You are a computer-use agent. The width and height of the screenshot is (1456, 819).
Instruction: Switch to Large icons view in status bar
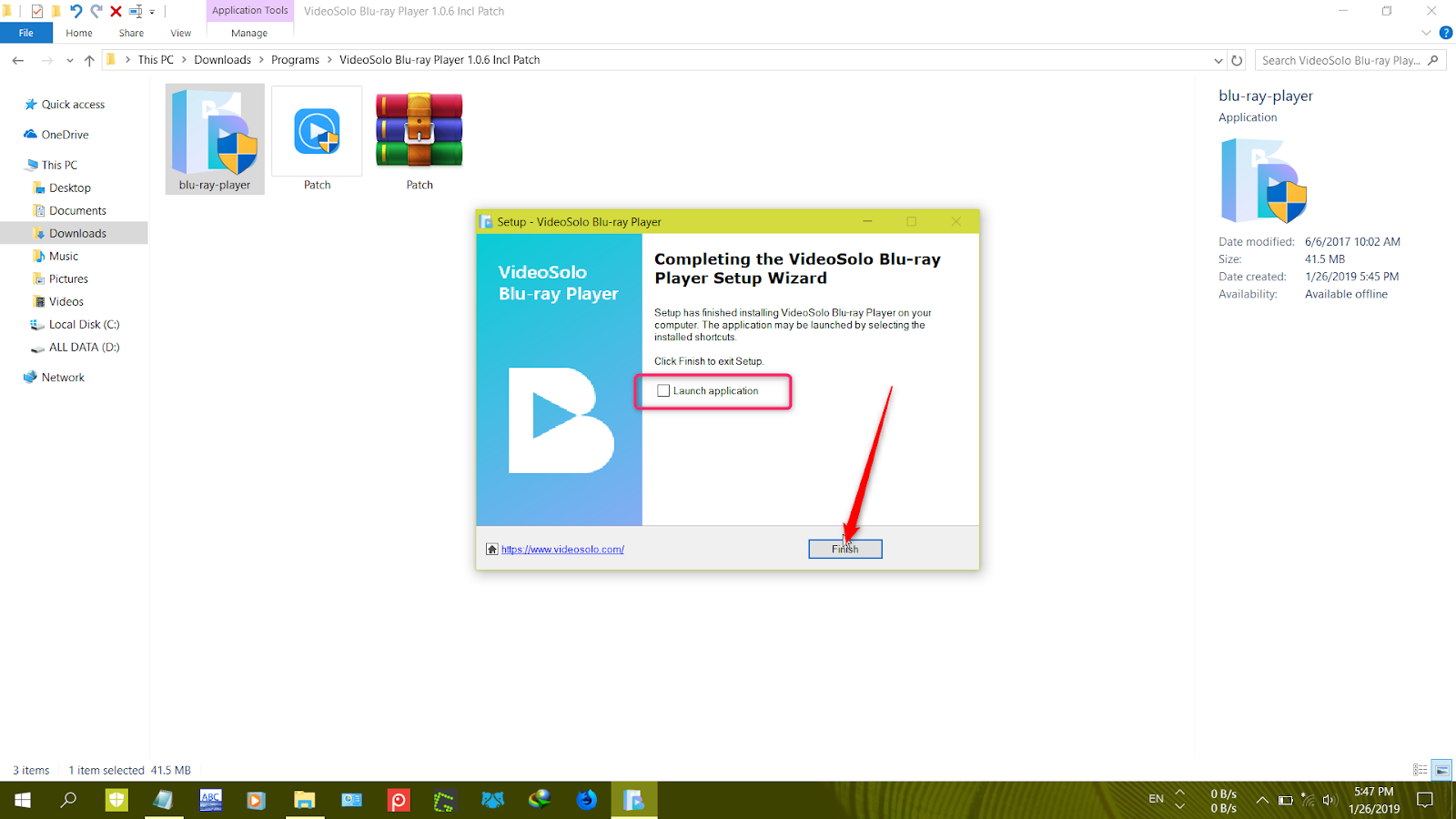coord(1441,770)
